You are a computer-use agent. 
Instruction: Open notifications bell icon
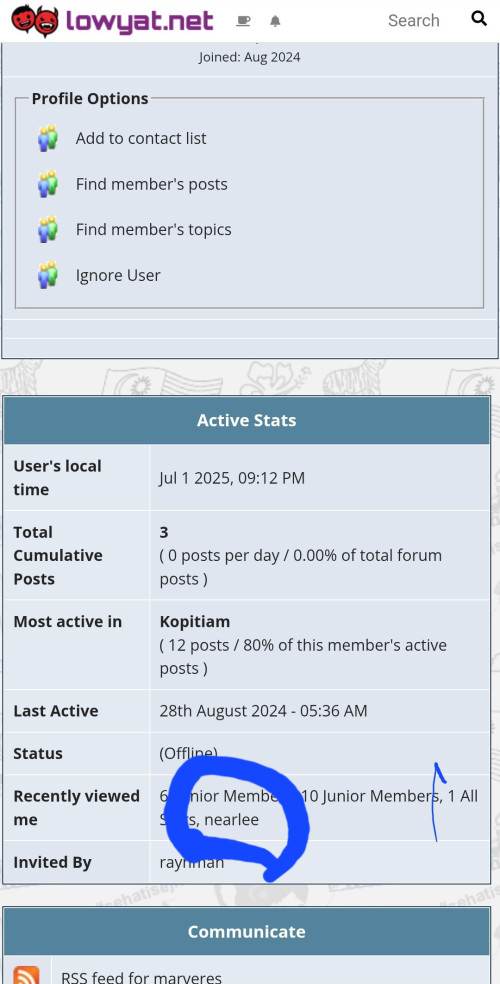275,21
